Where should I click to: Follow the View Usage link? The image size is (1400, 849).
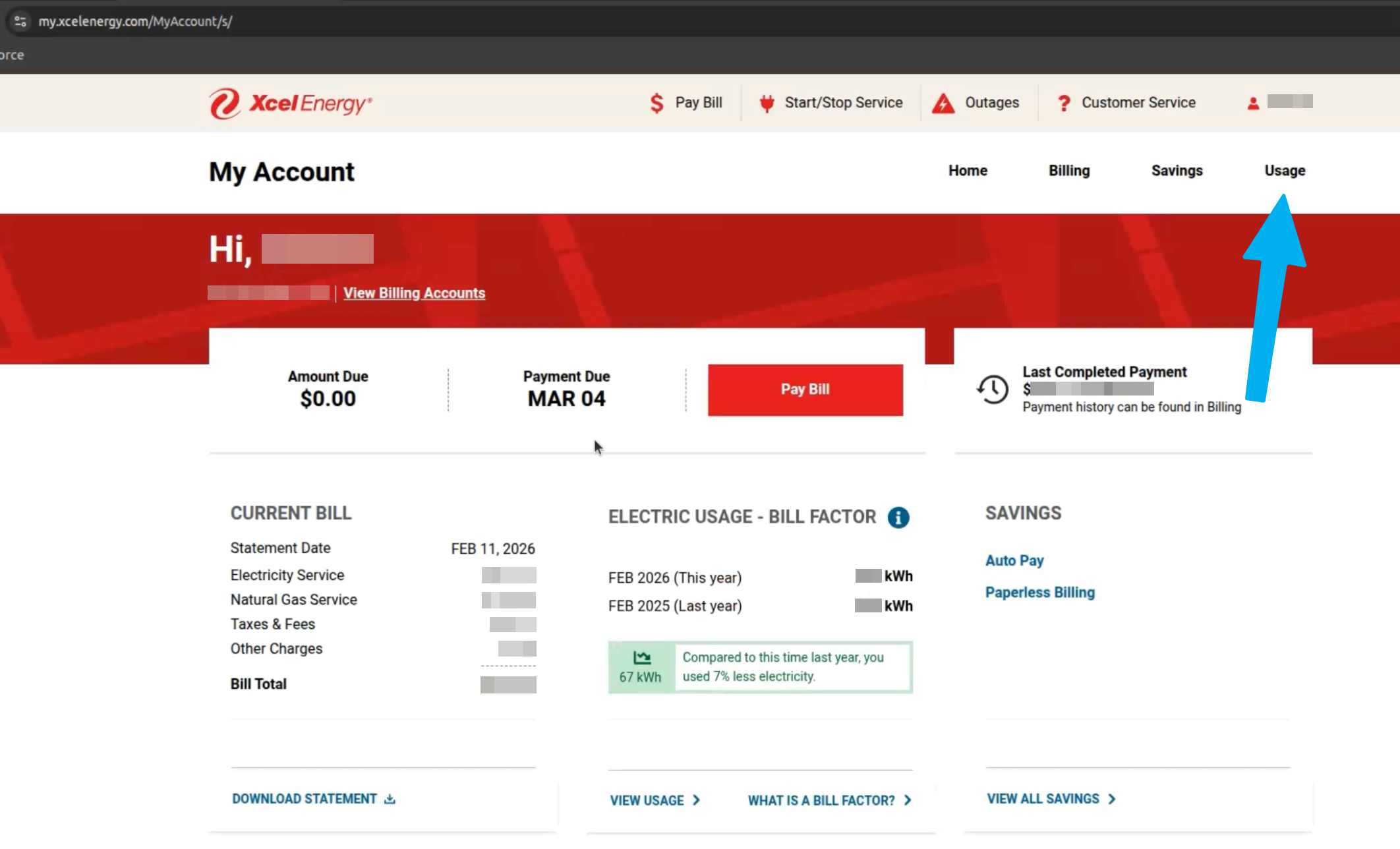[x=647, y=800]
